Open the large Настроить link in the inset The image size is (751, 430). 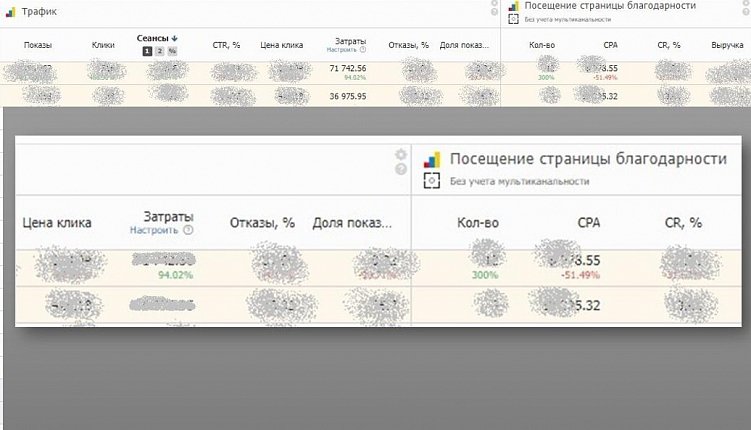click(154, 230)
